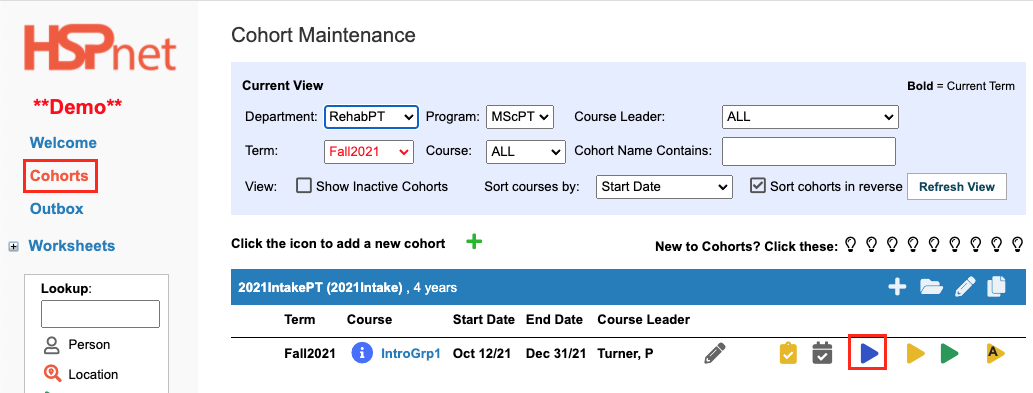The width and height of the screenshot is (1033, 393).
Task: Click the blue play arrow icon
Action: (x=870, y=354)
